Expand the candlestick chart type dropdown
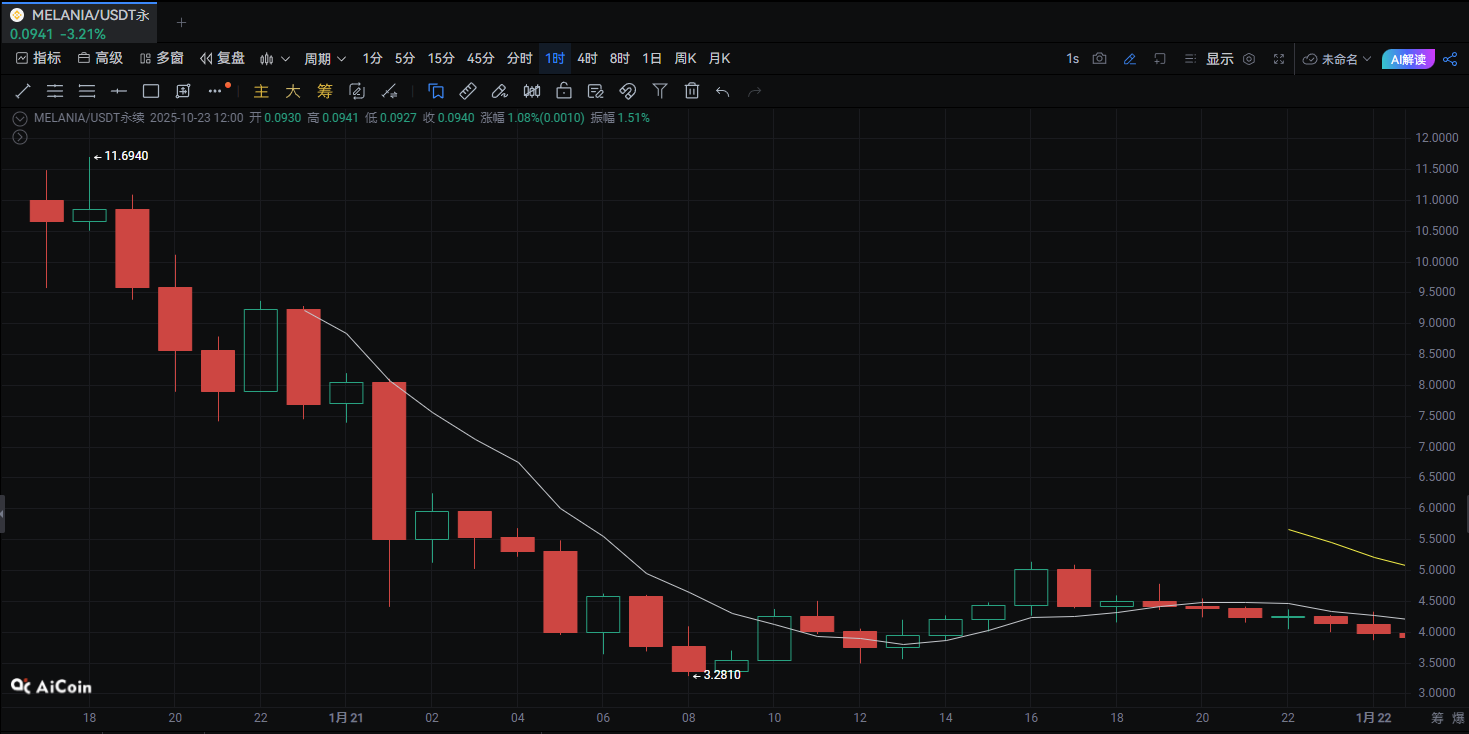Viewport: 1469px width, 734px height. click(x=275, y=59)
